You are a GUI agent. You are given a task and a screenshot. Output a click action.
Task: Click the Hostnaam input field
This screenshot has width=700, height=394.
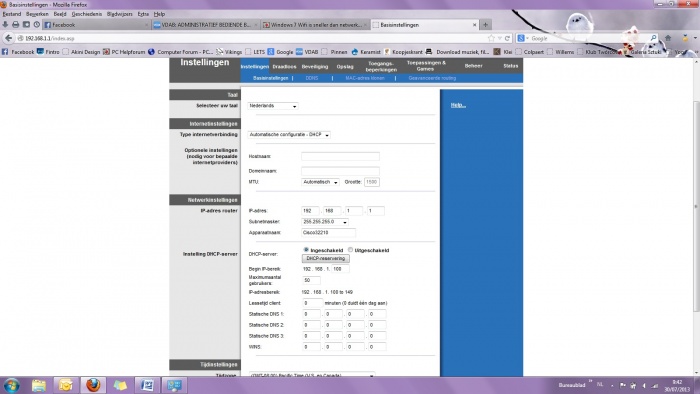[340, 157]
